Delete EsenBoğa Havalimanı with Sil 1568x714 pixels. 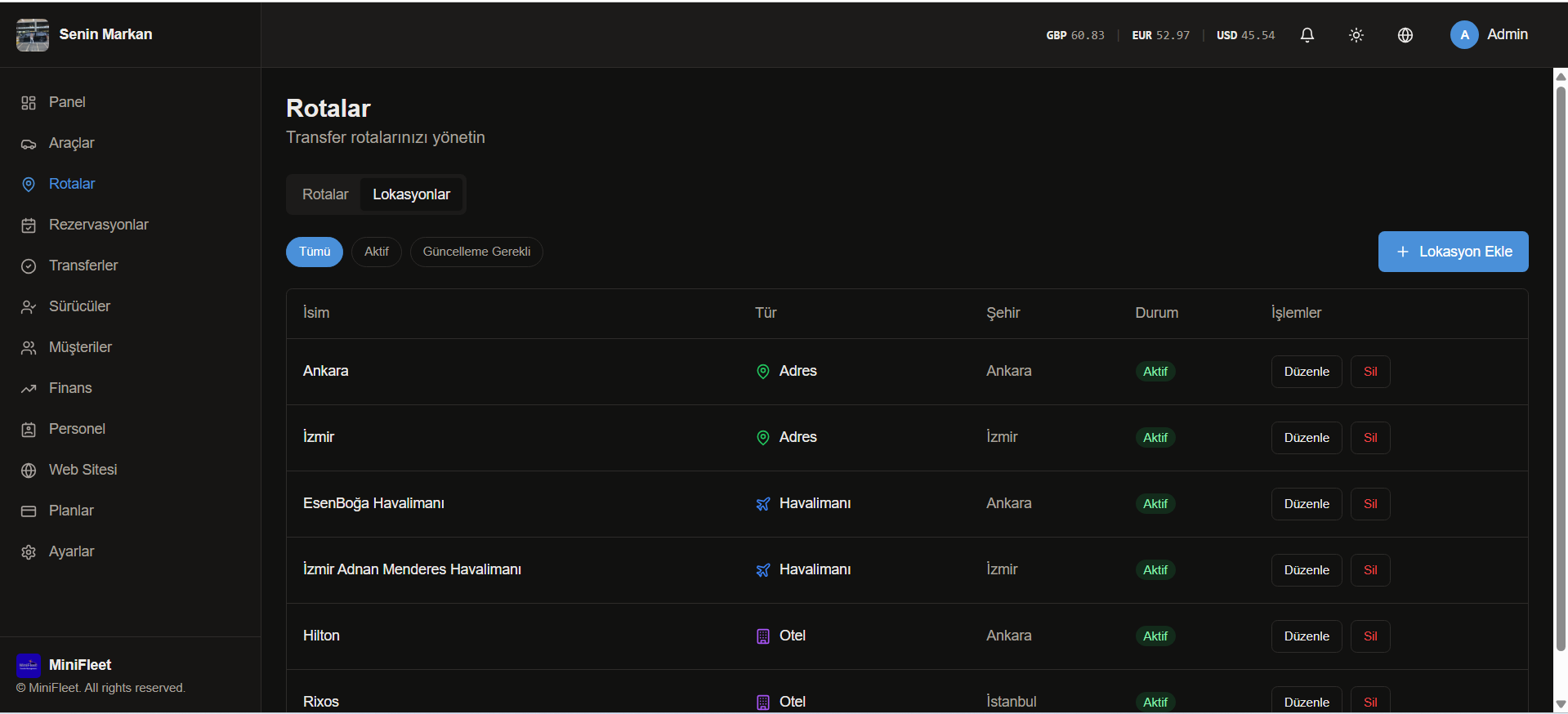1370,504
